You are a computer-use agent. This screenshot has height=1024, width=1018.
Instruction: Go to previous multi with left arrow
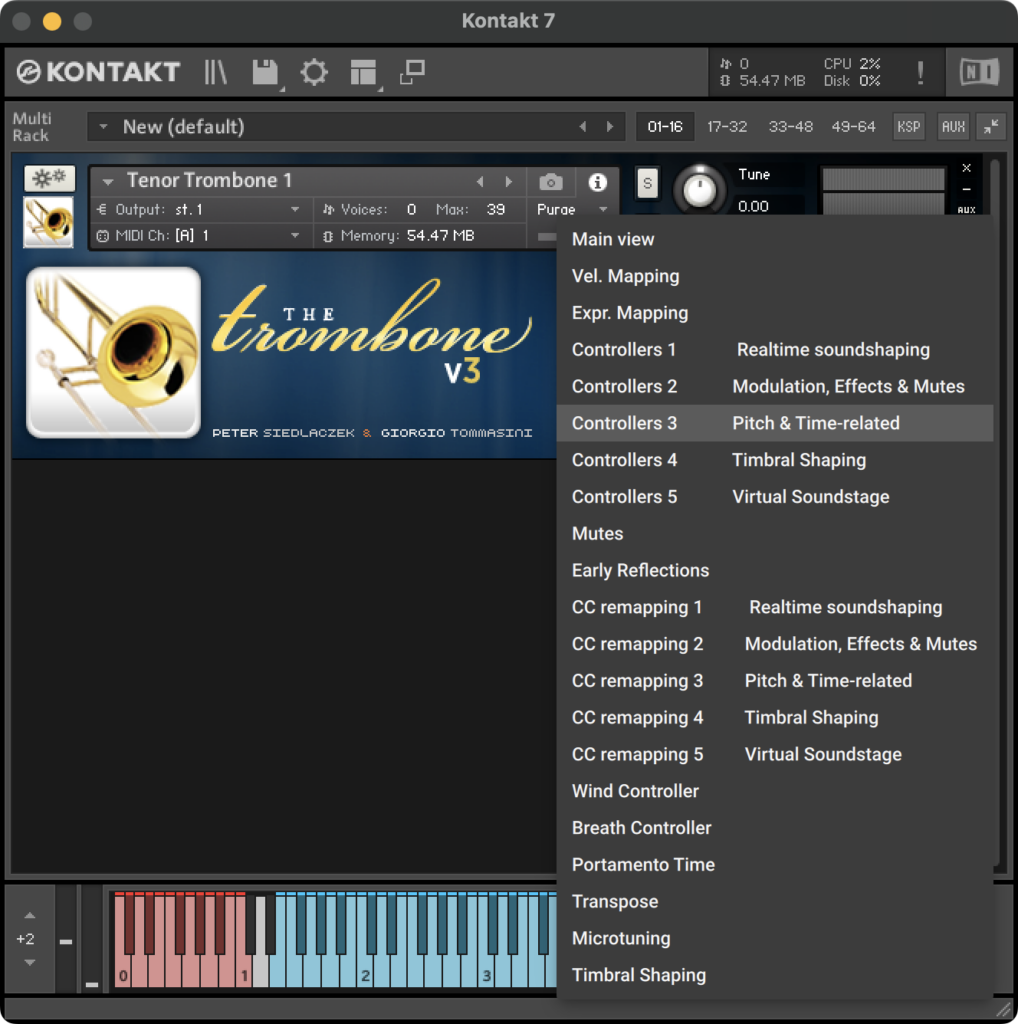(x=582, y=126)
